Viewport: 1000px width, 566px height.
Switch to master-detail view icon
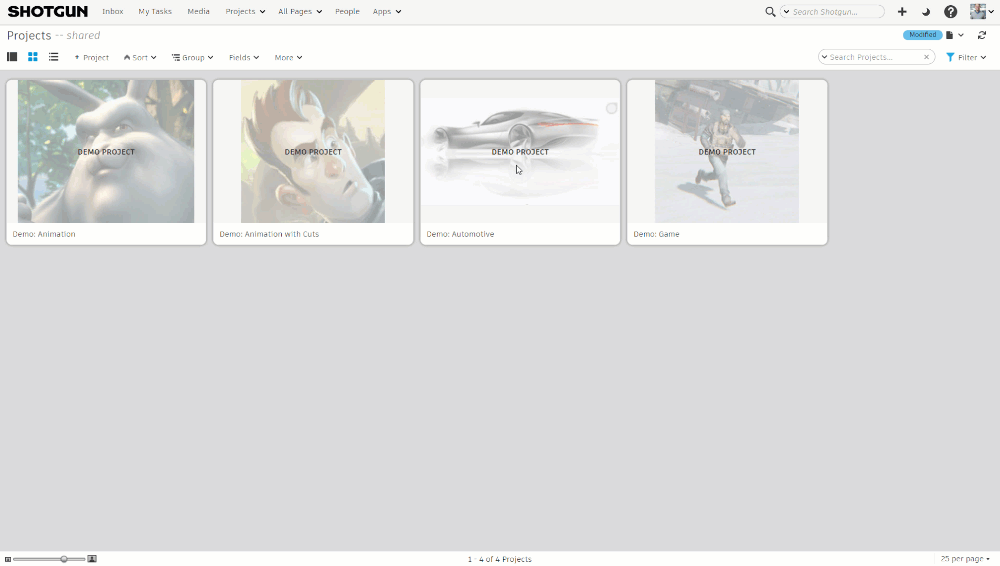click(x=12, y=57)
